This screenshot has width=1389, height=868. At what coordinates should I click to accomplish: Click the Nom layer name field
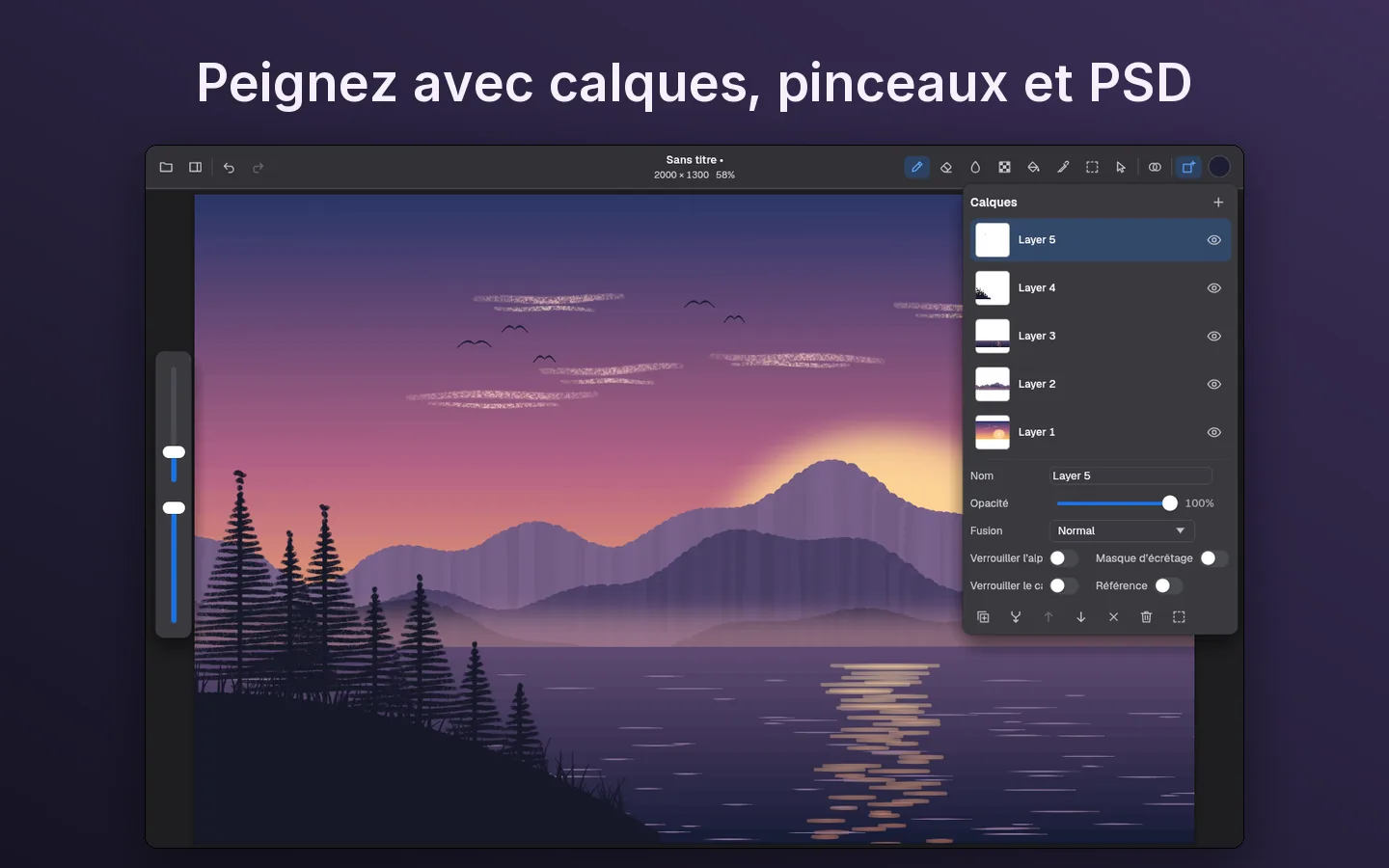[1130, 476]
